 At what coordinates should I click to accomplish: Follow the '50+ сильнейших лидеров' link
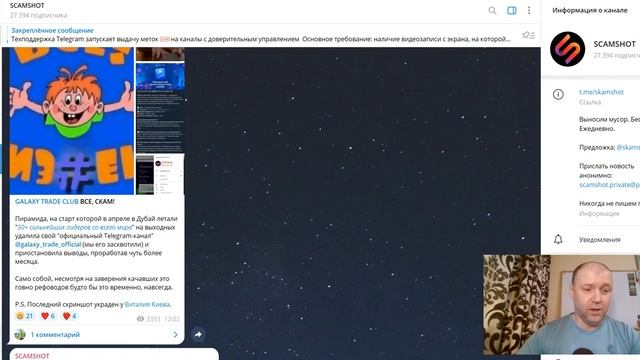[75, 227]
